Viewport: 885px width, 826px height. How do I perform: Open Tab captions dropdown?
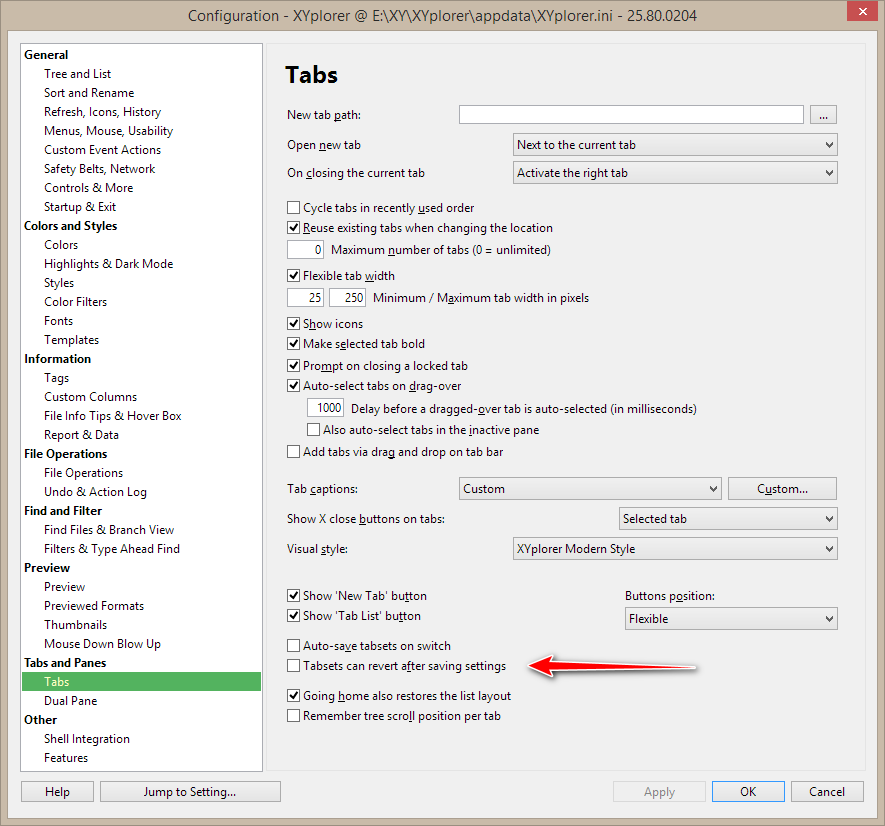590,489
